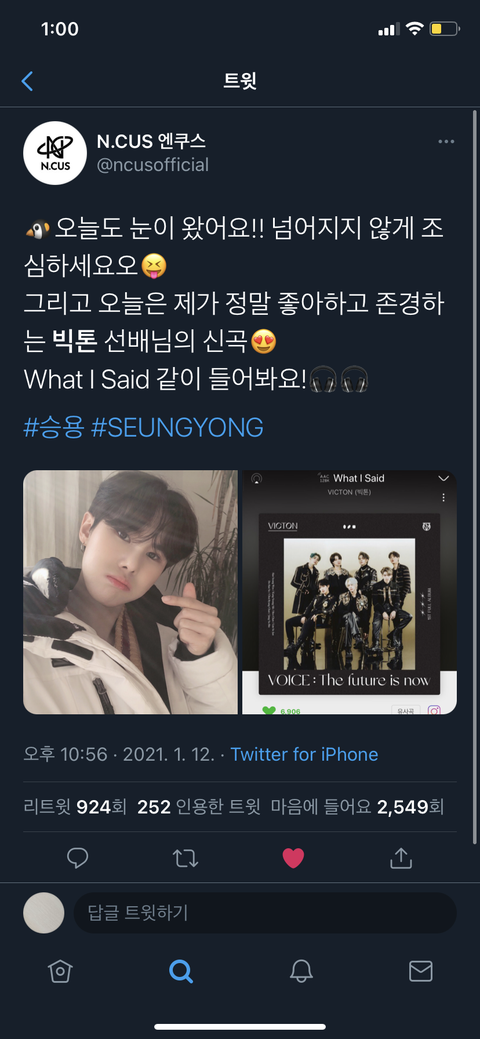Open the Home tab in bottom bar

tap(60, 971)
